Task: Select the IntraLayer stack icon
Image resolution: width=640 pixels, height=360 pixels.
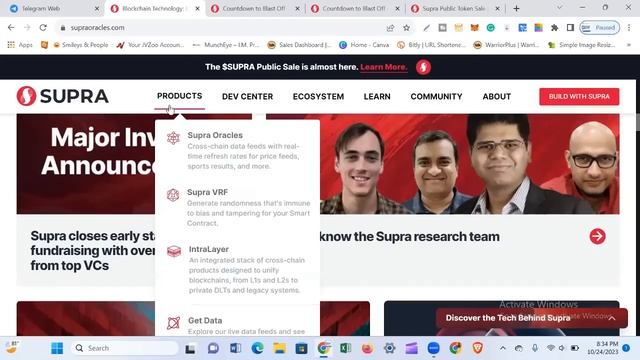Action: point(174,251)
